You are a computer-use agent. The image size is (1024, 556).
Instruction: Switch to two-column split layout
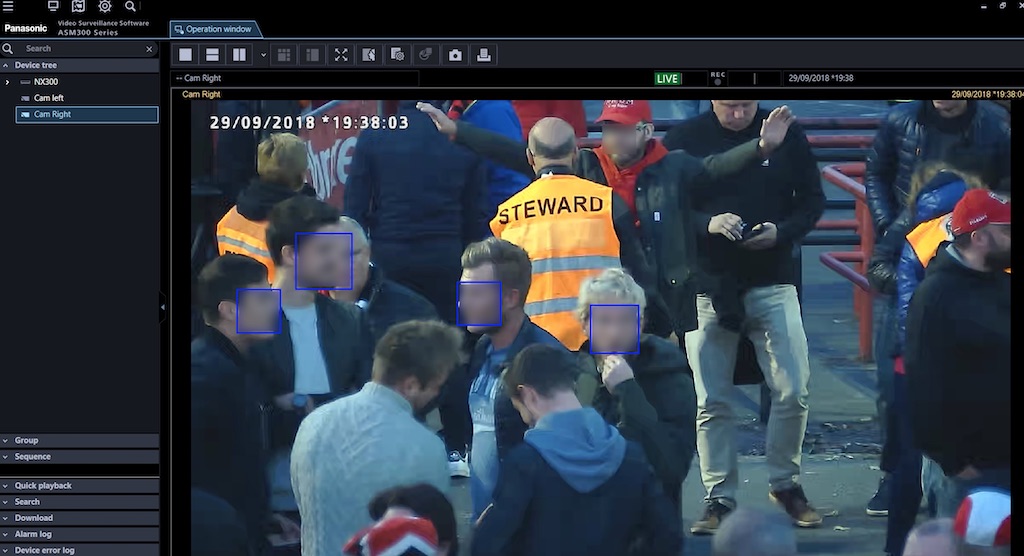(x=239, y=54)
